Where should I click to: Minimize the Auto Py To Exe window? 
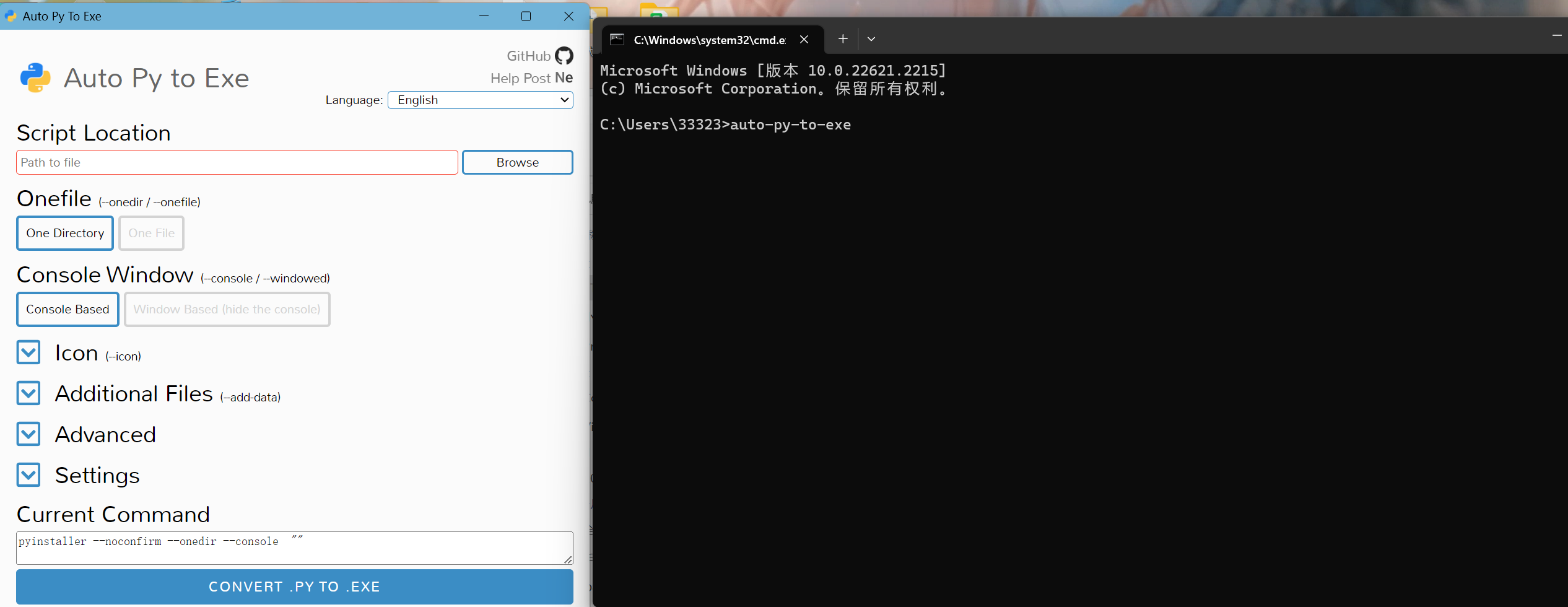click(x=484, y=16)
